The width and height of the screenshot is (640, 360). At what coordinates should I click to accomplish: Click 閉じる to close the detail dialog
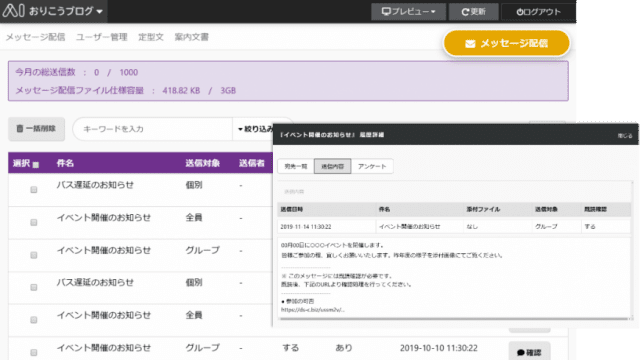(624, 136)
